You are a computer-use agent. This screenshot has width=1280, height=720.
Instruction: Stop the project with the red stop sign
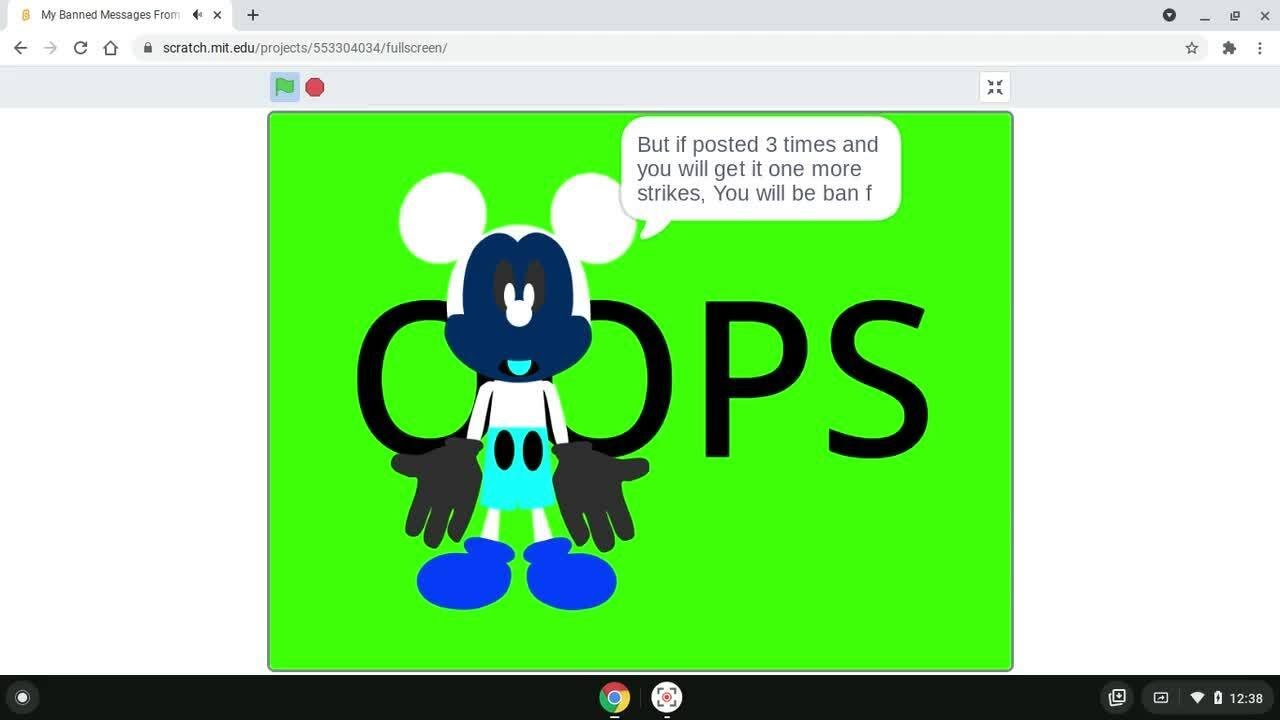point(315,87)
